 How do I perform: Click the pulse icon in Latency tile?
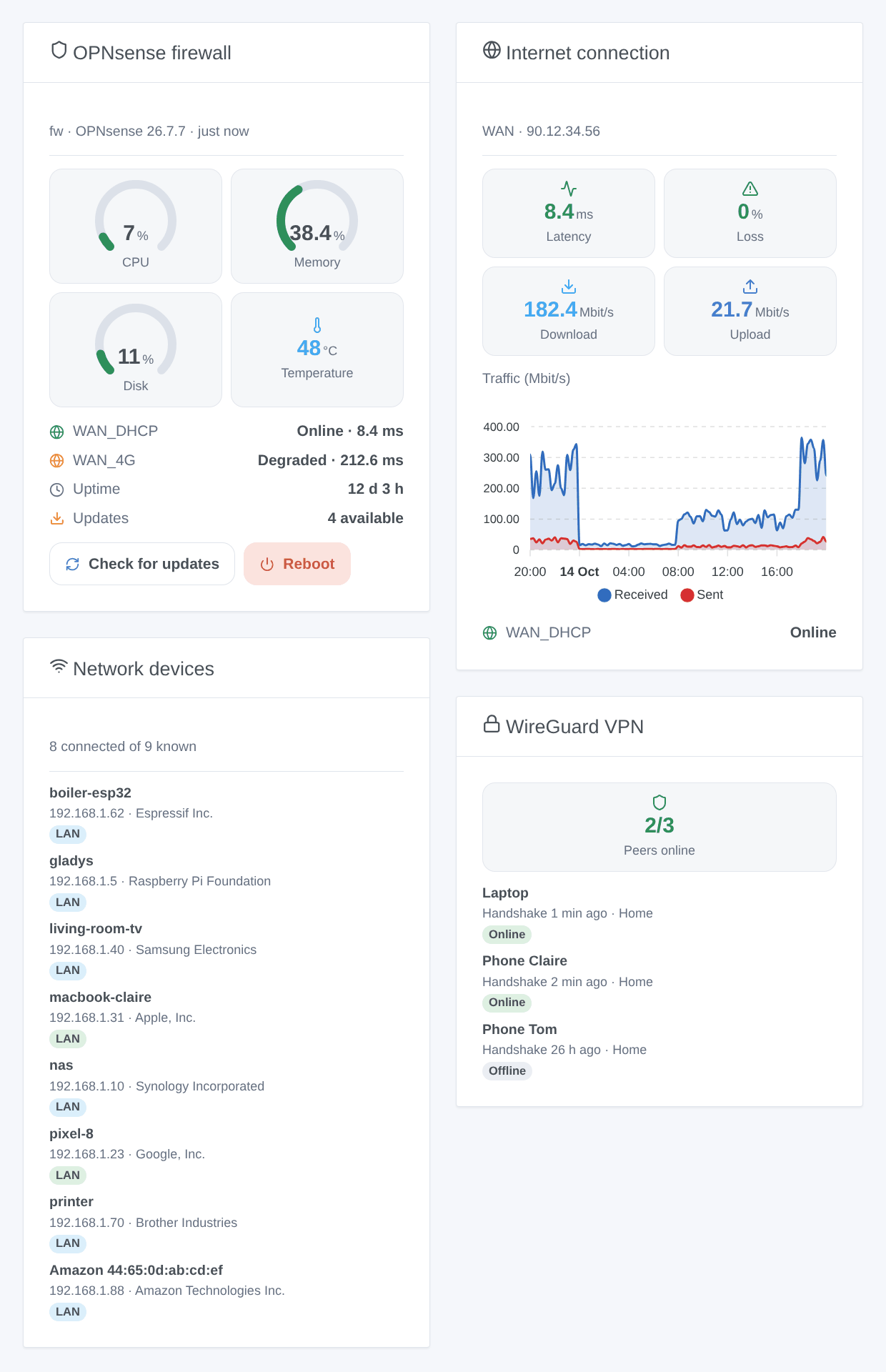coord(569,189)
